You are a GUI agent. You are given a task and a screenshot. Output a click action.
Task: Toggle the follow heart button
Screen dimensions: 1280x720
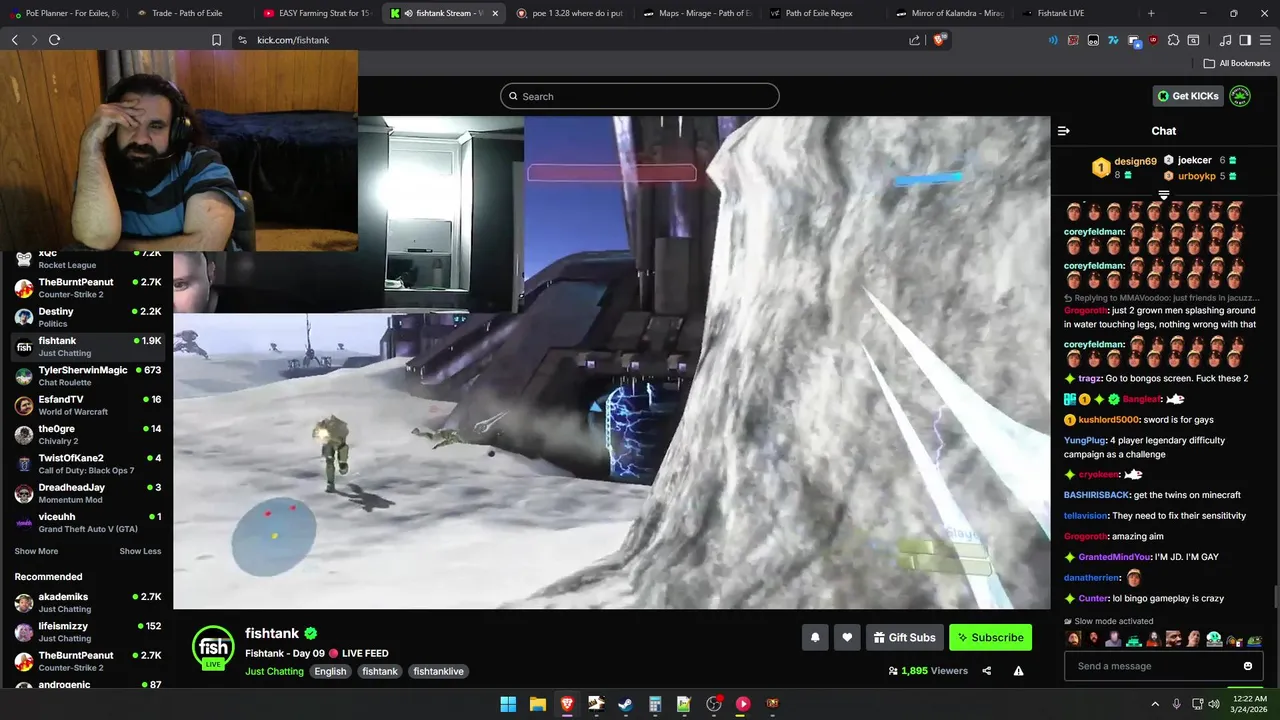pos(847,637)
